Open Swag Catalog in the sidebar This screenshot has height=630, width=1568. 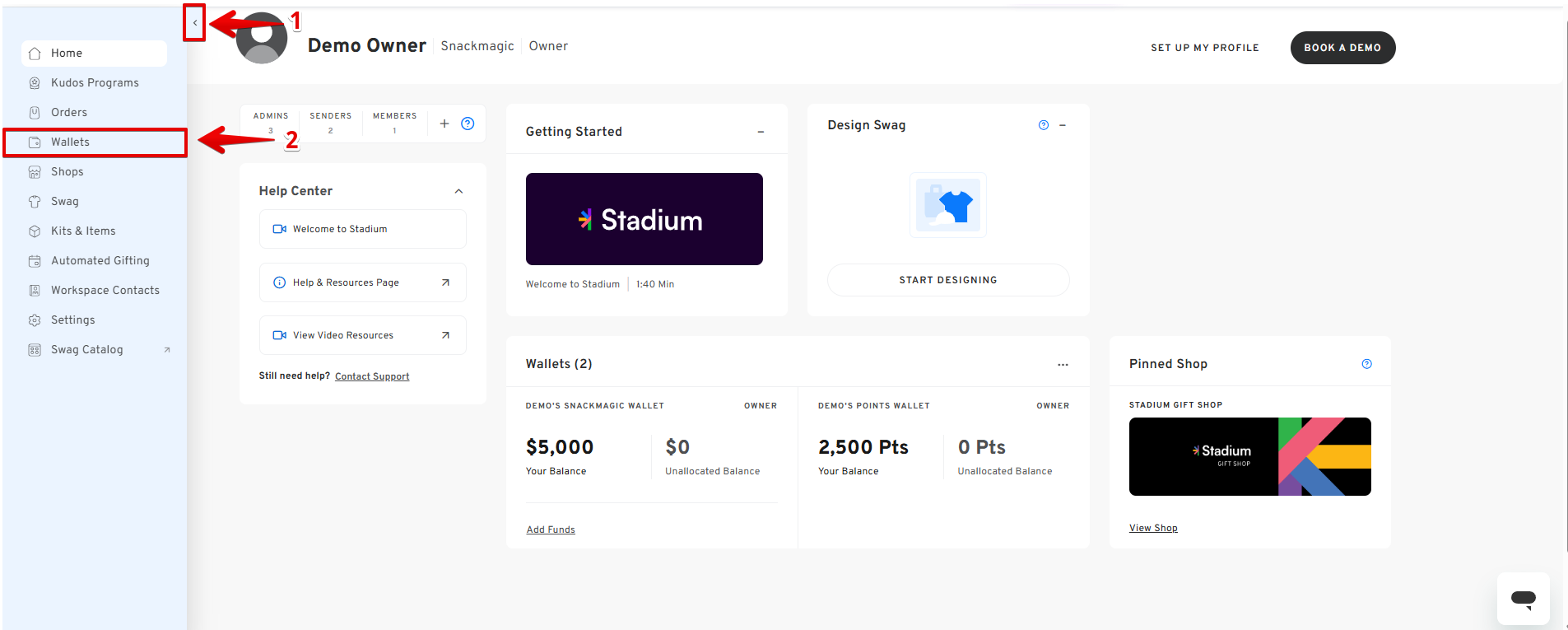click(87, 350)
